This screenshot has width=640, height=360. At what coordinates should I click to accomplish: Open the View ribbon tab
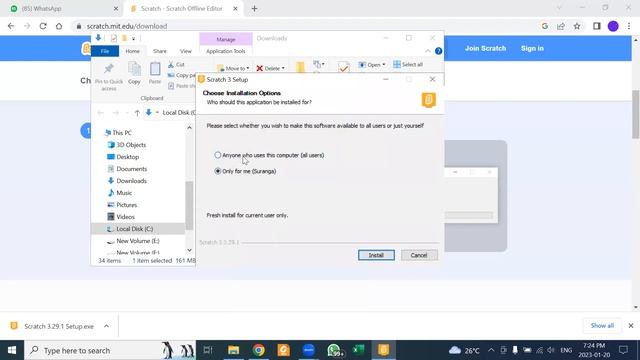(x=186, y=51)
